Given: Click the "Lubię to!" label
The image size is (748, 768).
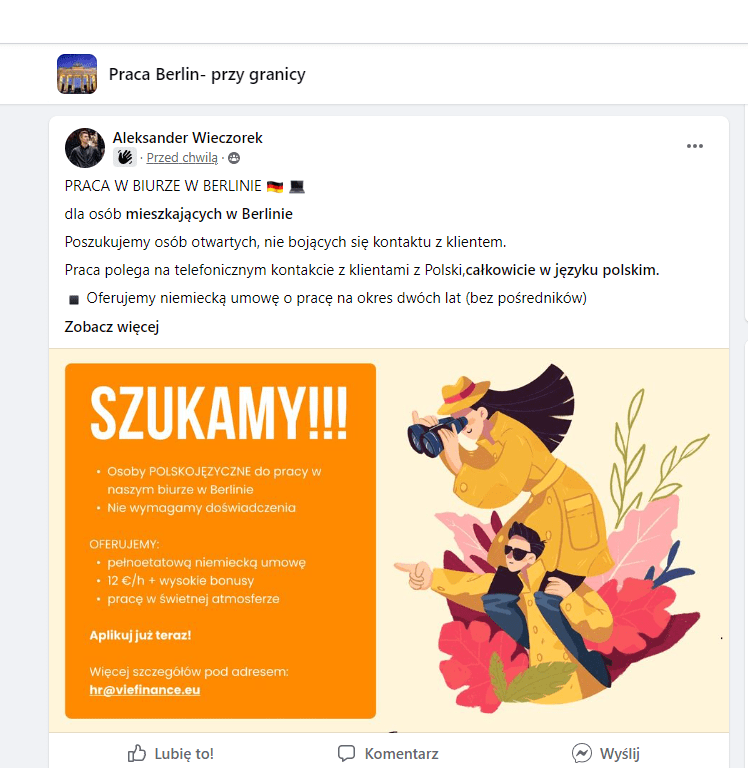Looking at the screenshot, I should coord(184,753).
